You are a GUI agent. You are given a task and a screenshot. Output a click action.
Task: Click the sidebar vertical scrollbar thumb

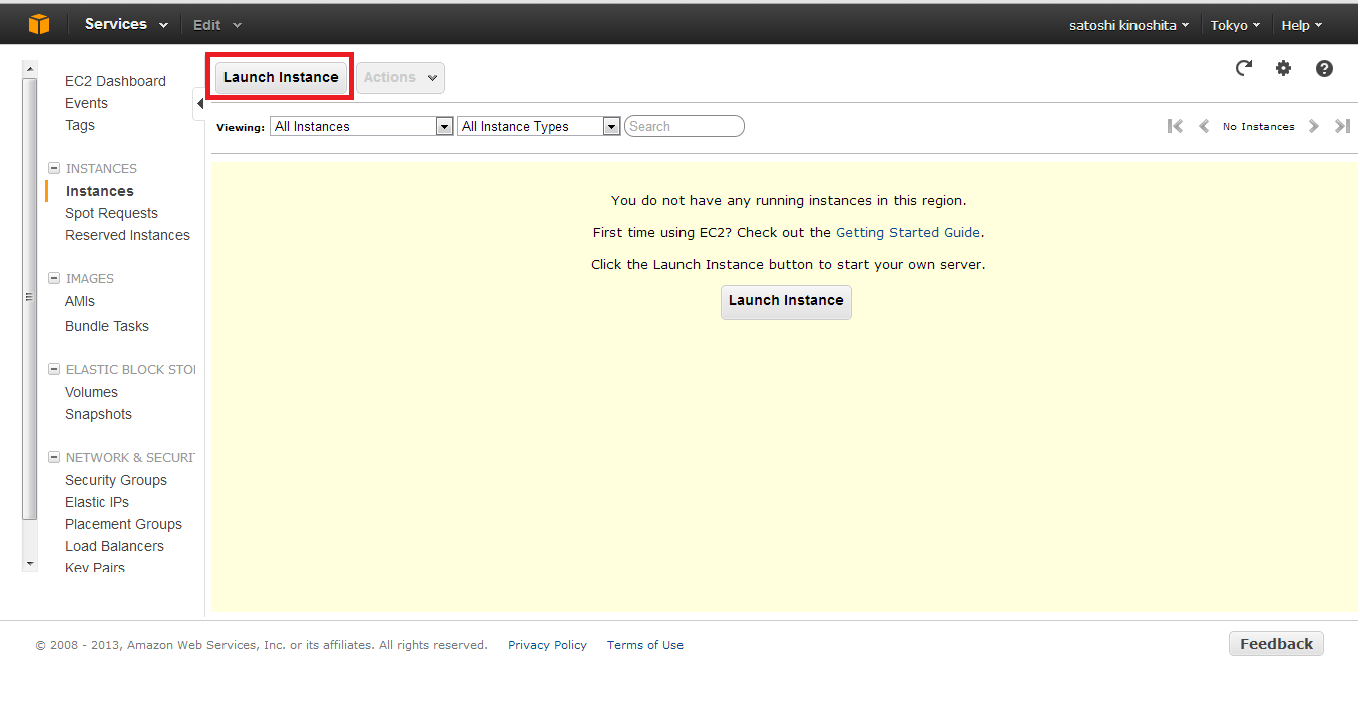[29, 298]
